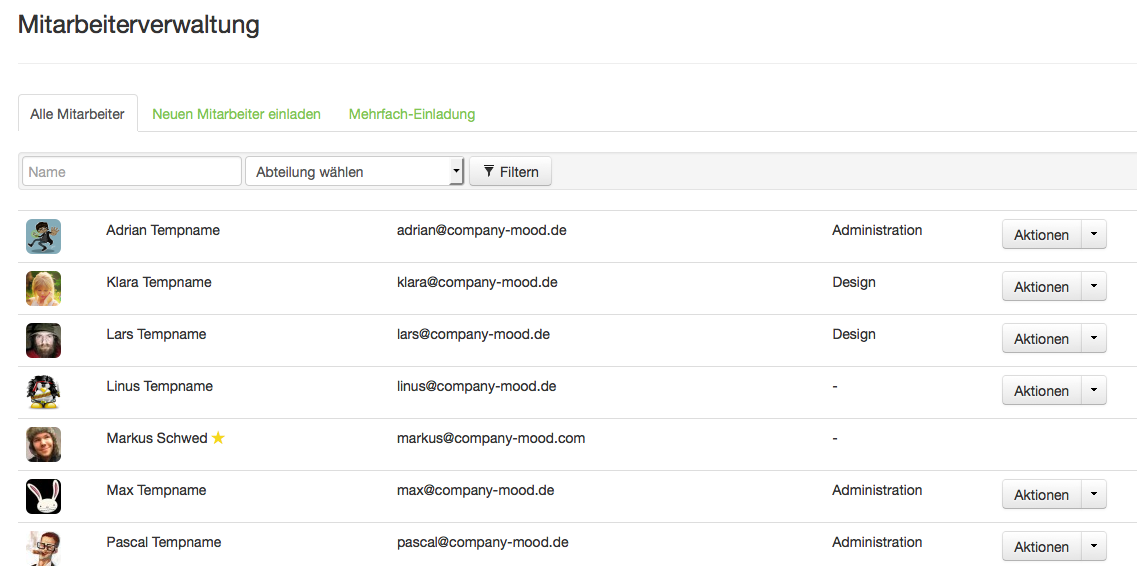The image size is (1137, 570).
Task: Switch to the Neuen Mitarbeiter einladen tab
Action: pyautogui.click(x=236, y=114)
